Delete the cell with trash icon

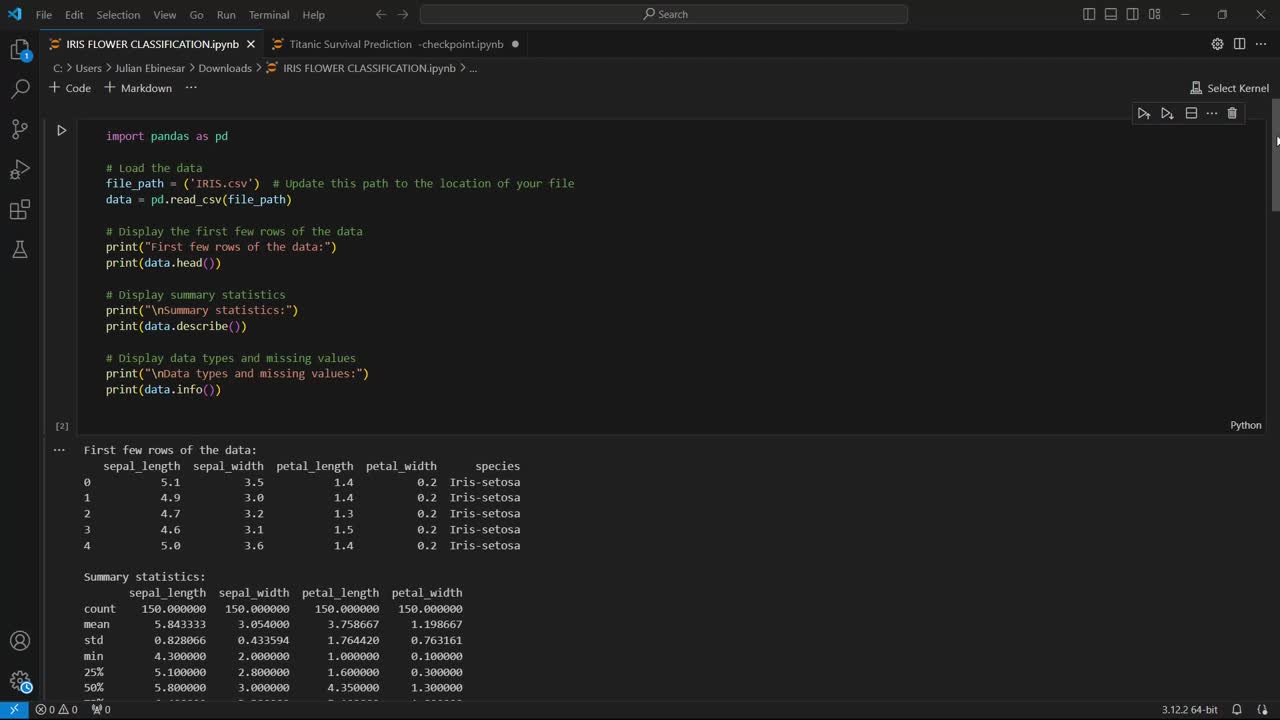(1232, 113)
